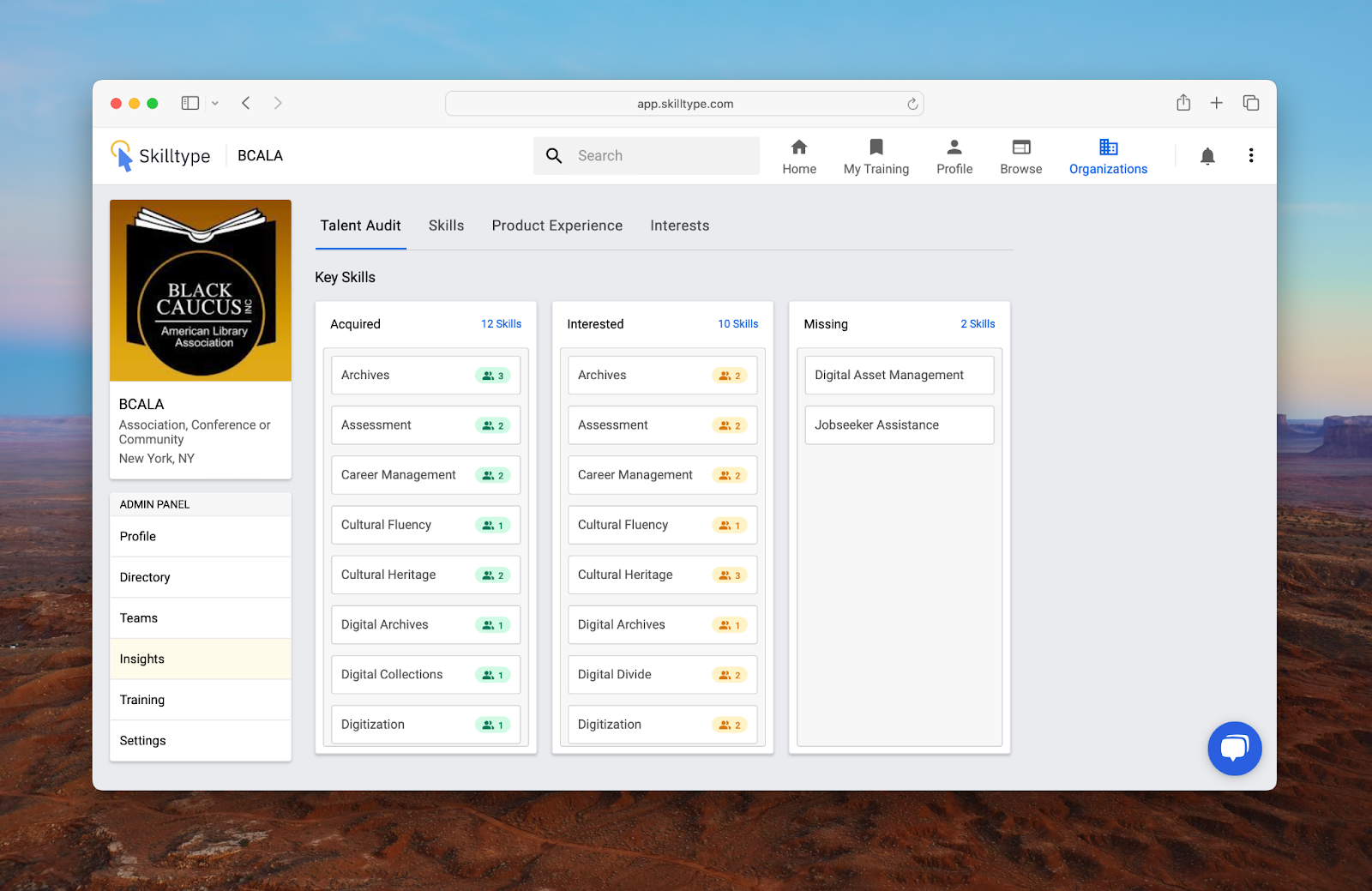Click the Search input field
The height and width of the screenshot is (891, 1372).
coord(660,156)
